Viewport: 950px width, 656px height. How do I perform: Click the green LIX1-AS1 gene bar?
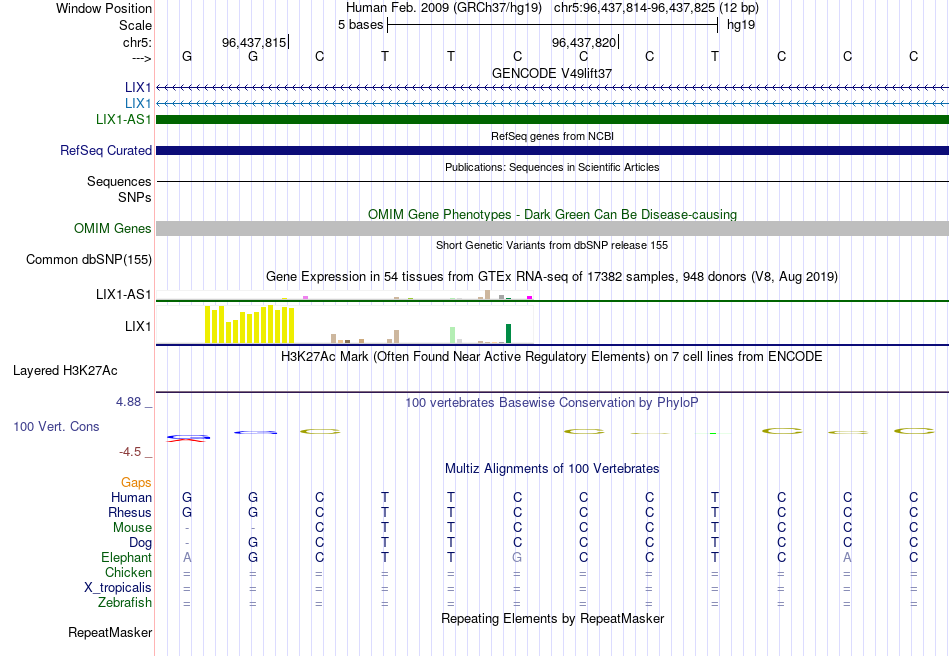[x=552, y=119]
